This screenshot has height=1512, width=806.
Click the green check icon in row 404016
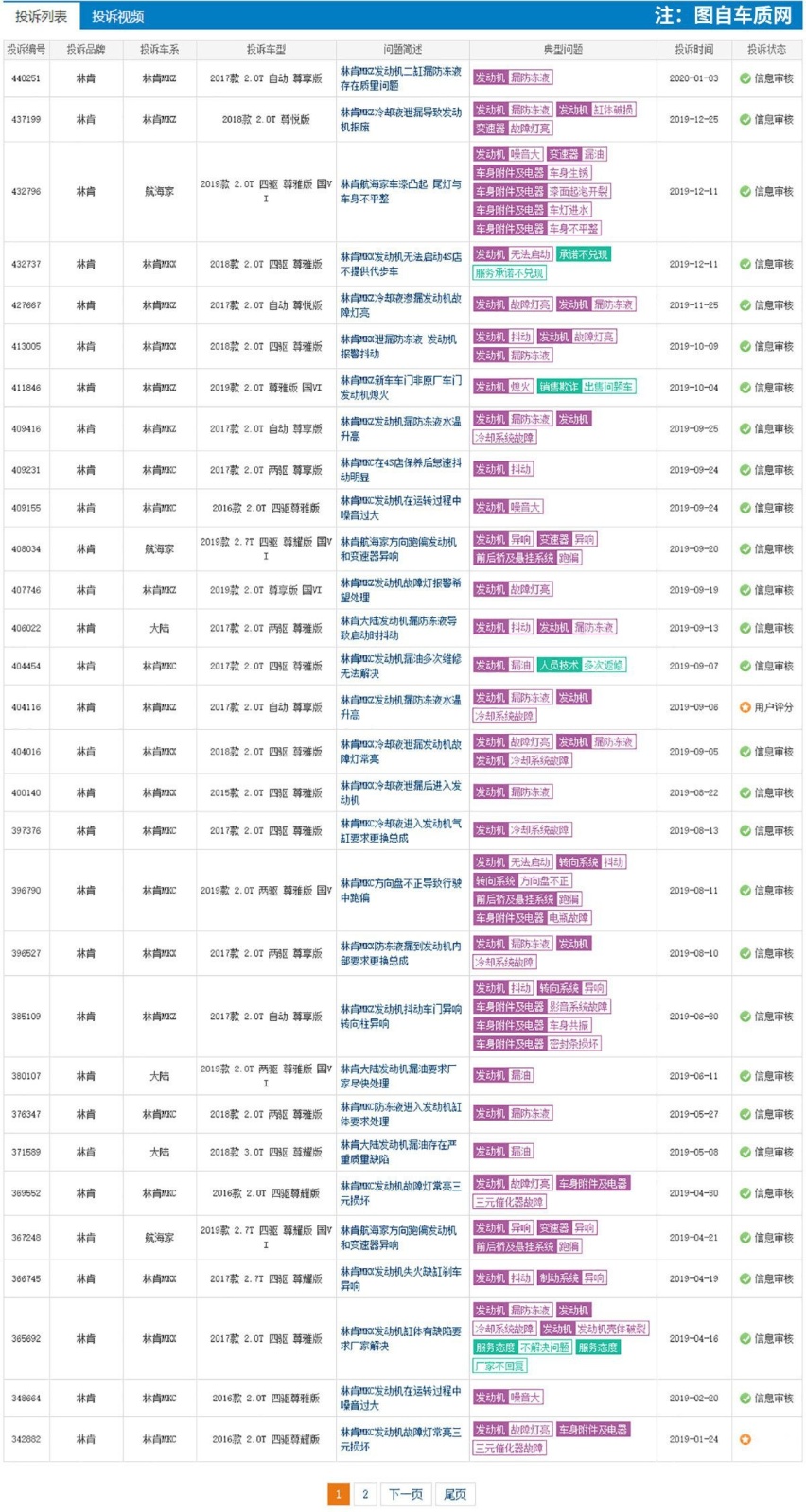[x=745, y=752]
